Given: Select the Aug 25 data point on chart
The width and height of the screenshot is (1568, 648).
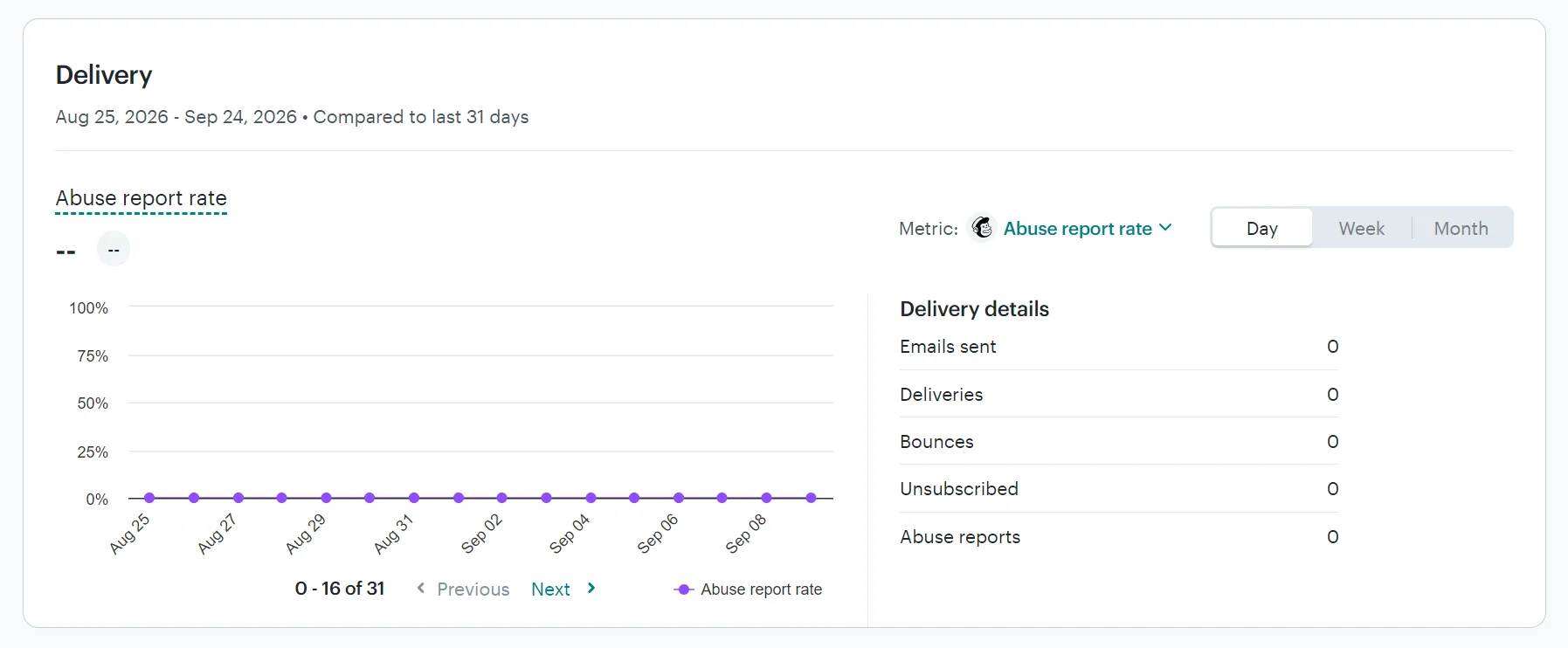Looking at the screenshot, I should pyautogui.click(x=149, y=498).
